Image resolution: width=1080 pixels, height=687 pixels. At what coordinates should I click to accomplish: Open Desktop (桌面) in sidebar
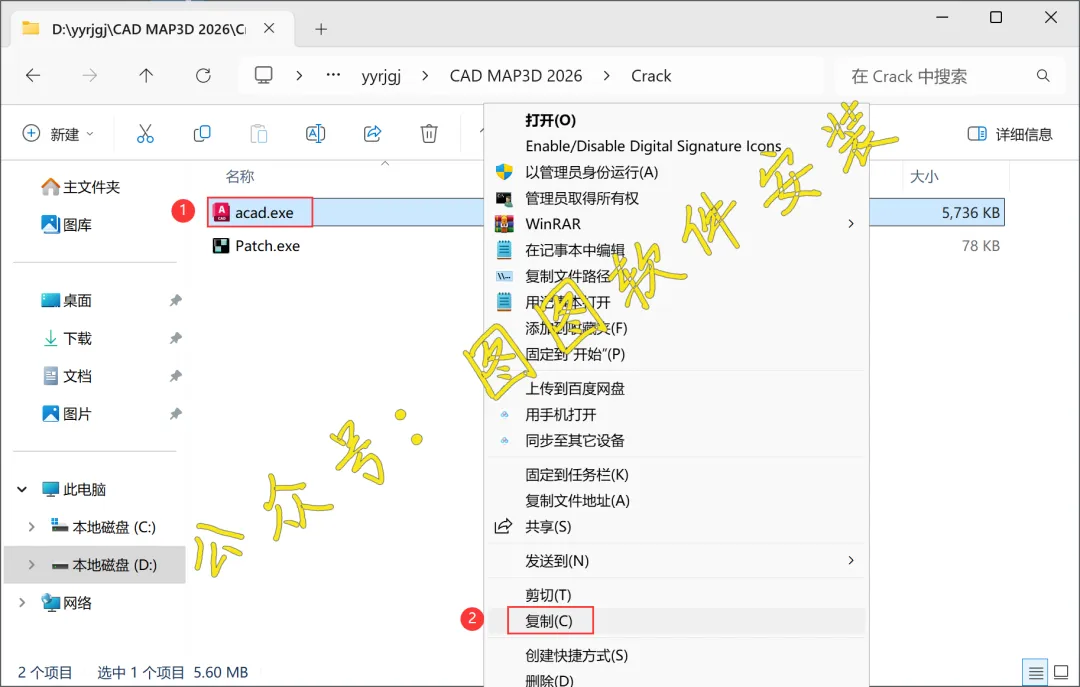point(67,300)
